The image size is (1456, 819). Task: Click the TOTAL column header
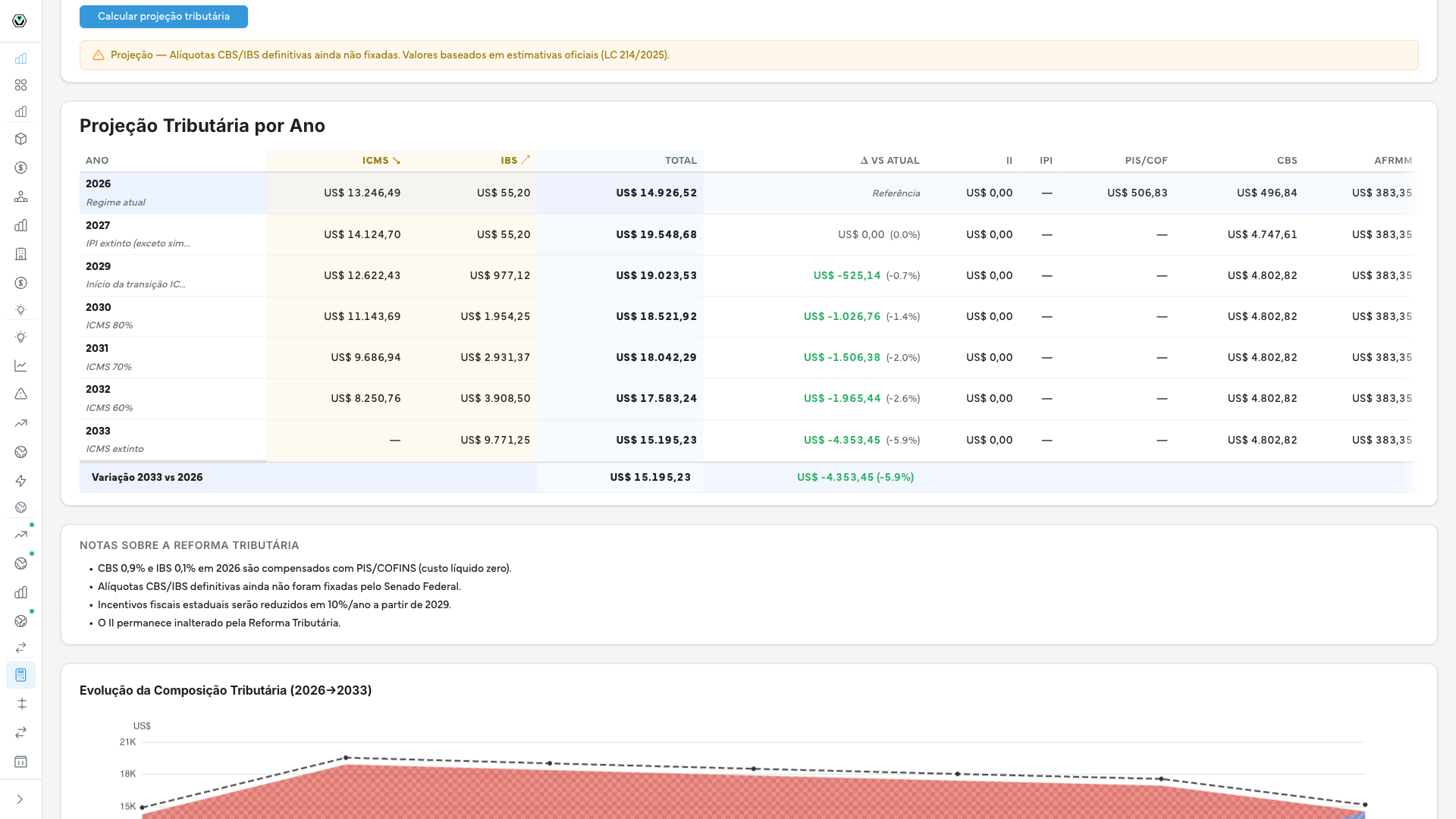(681, 161)
